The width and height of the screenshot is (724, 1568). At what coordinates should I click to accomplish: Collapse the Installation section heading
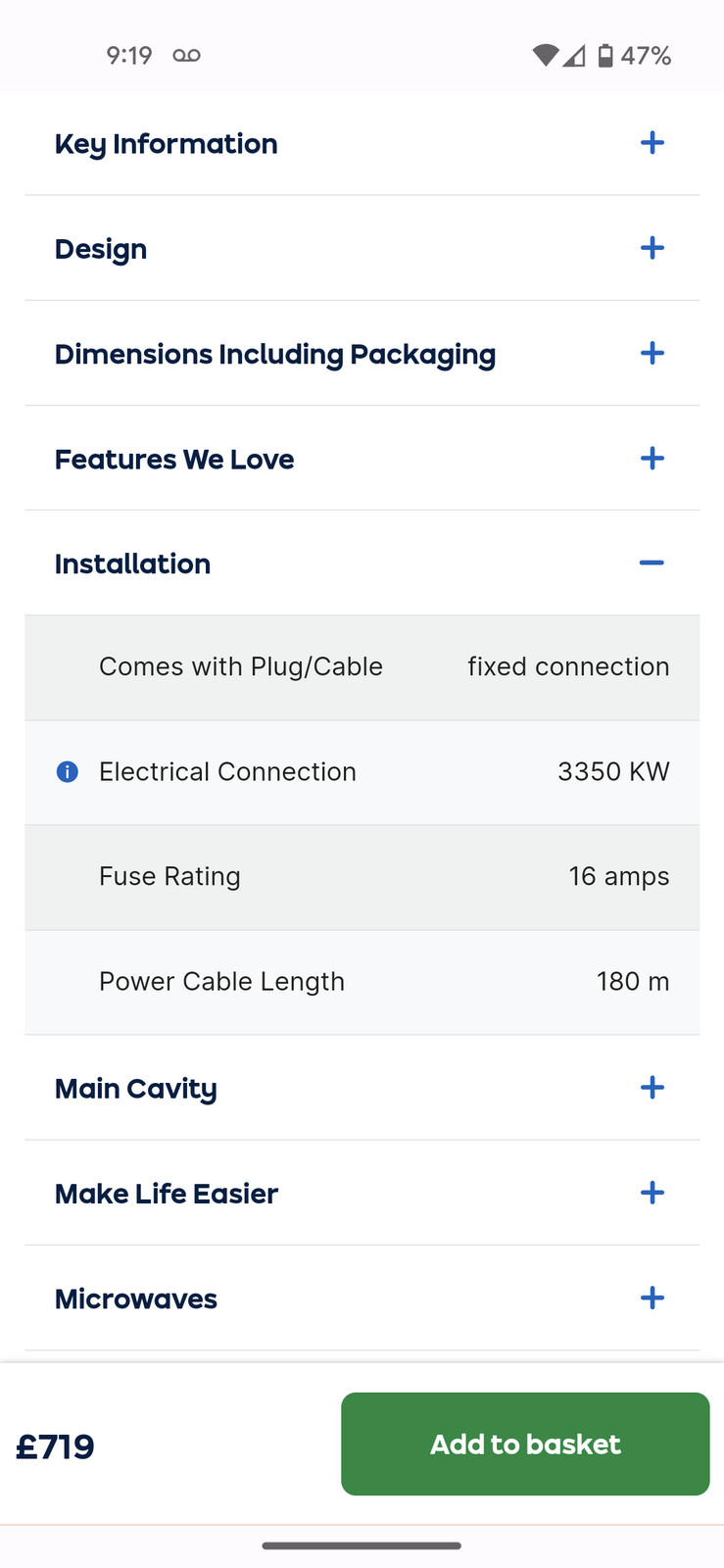tap(133, 563)
